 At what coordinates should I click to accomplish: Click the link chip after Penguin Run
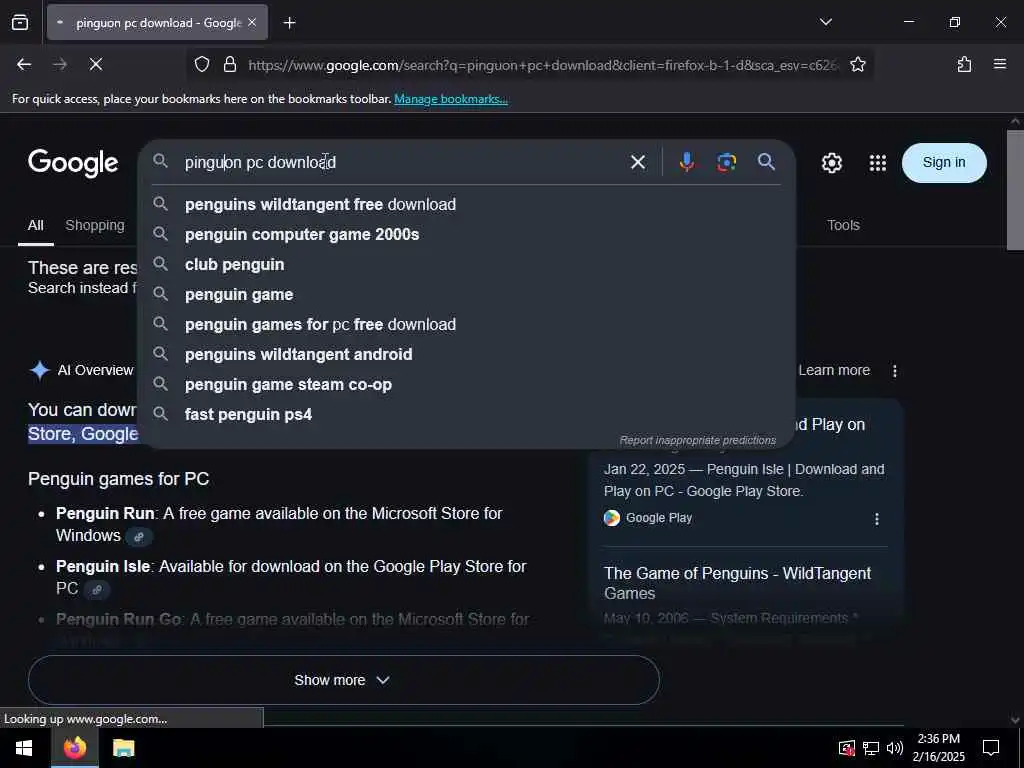tap(138, 537)
